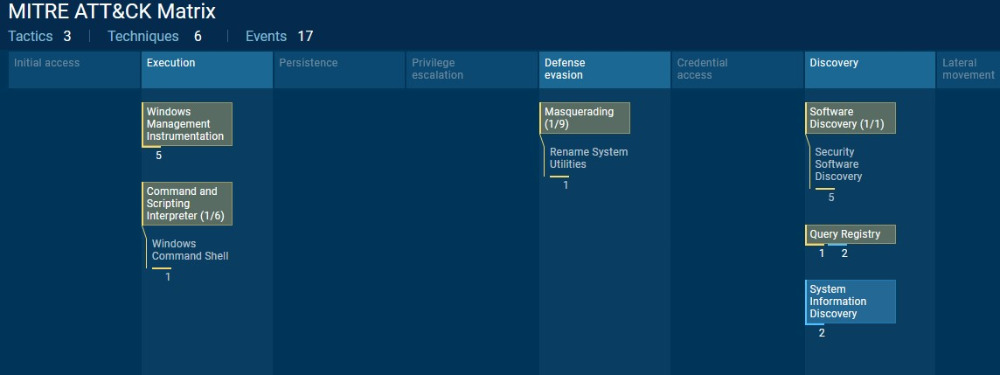
Task: Open the Masquerading (1/9) technique card
Action: pyautogui.click(x=585, y=118)
